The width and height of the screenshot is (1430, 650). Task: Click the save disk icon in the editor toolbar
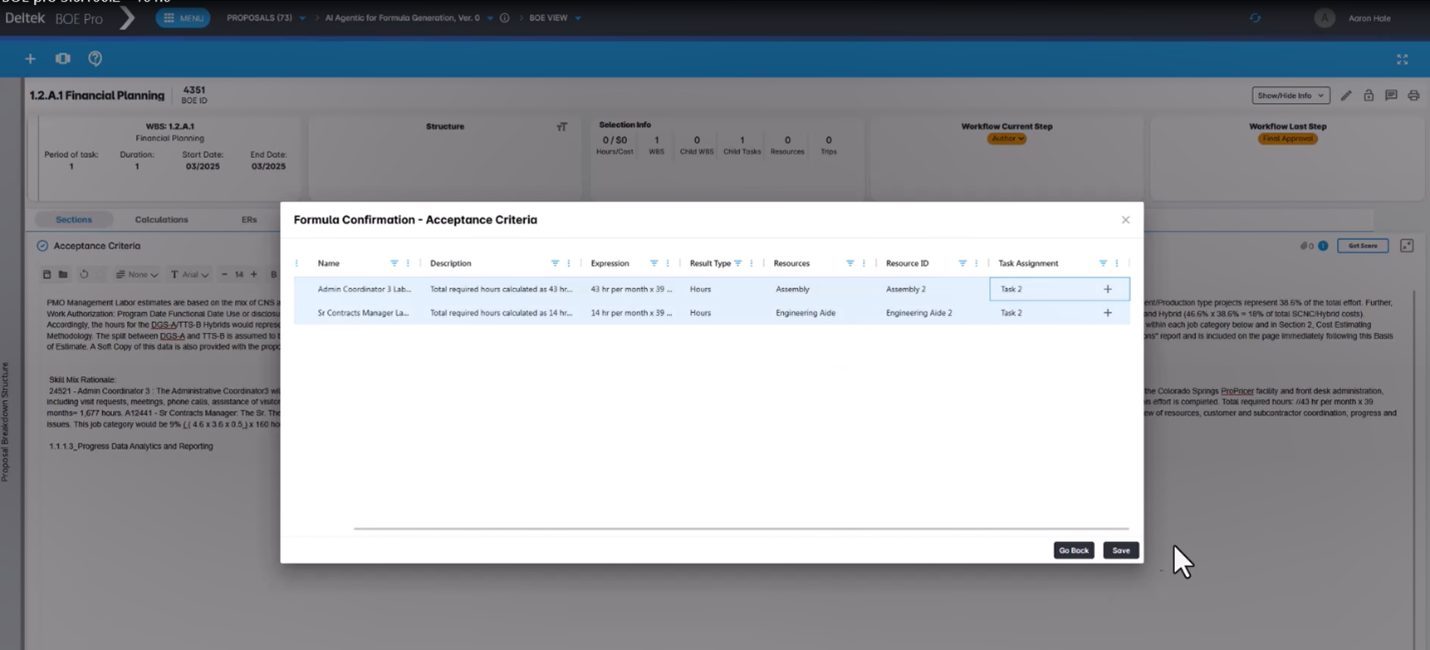point(46,274)
